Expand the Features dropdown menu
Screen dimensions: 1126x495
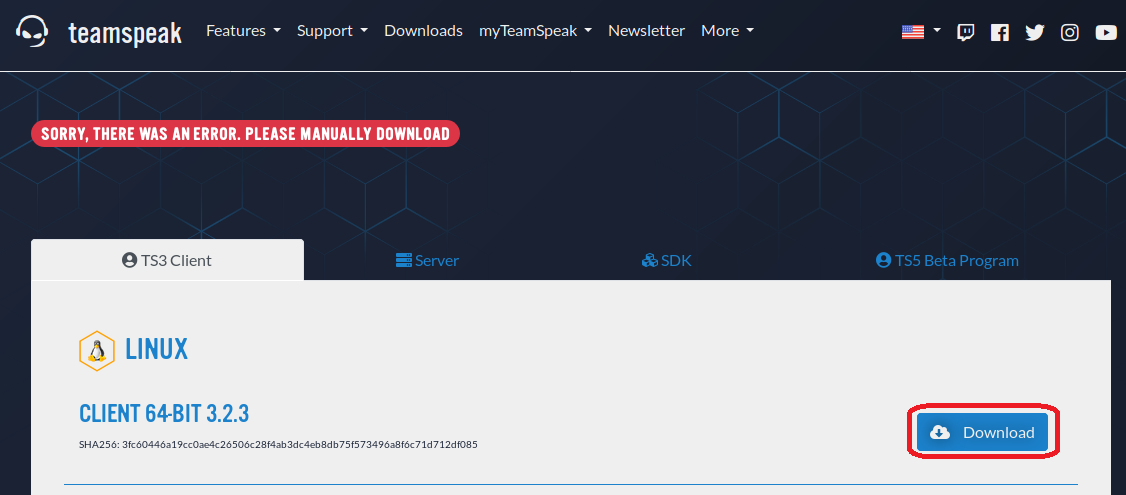[243, 31]
